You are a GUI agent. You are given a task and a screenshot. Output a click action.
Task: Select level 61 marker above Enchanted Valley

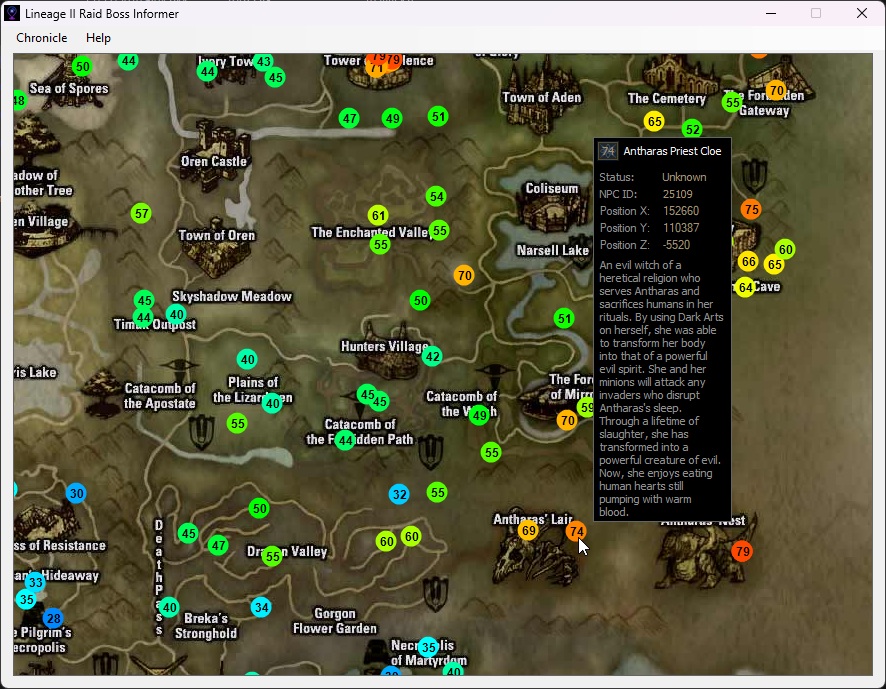pos(378,215)
